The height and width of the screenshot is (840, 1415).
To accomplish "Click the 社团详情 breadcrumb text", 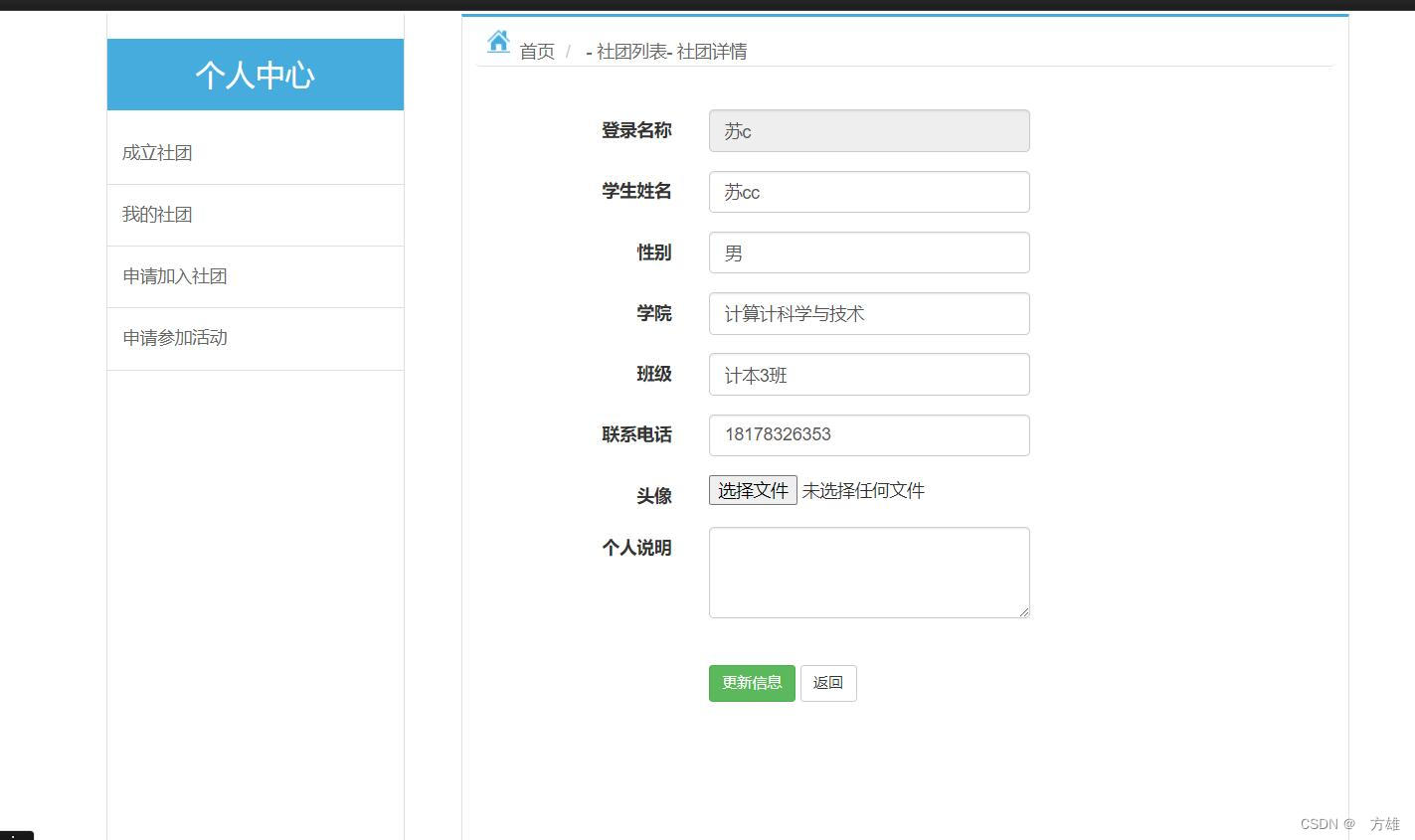I will coord(712,52).
